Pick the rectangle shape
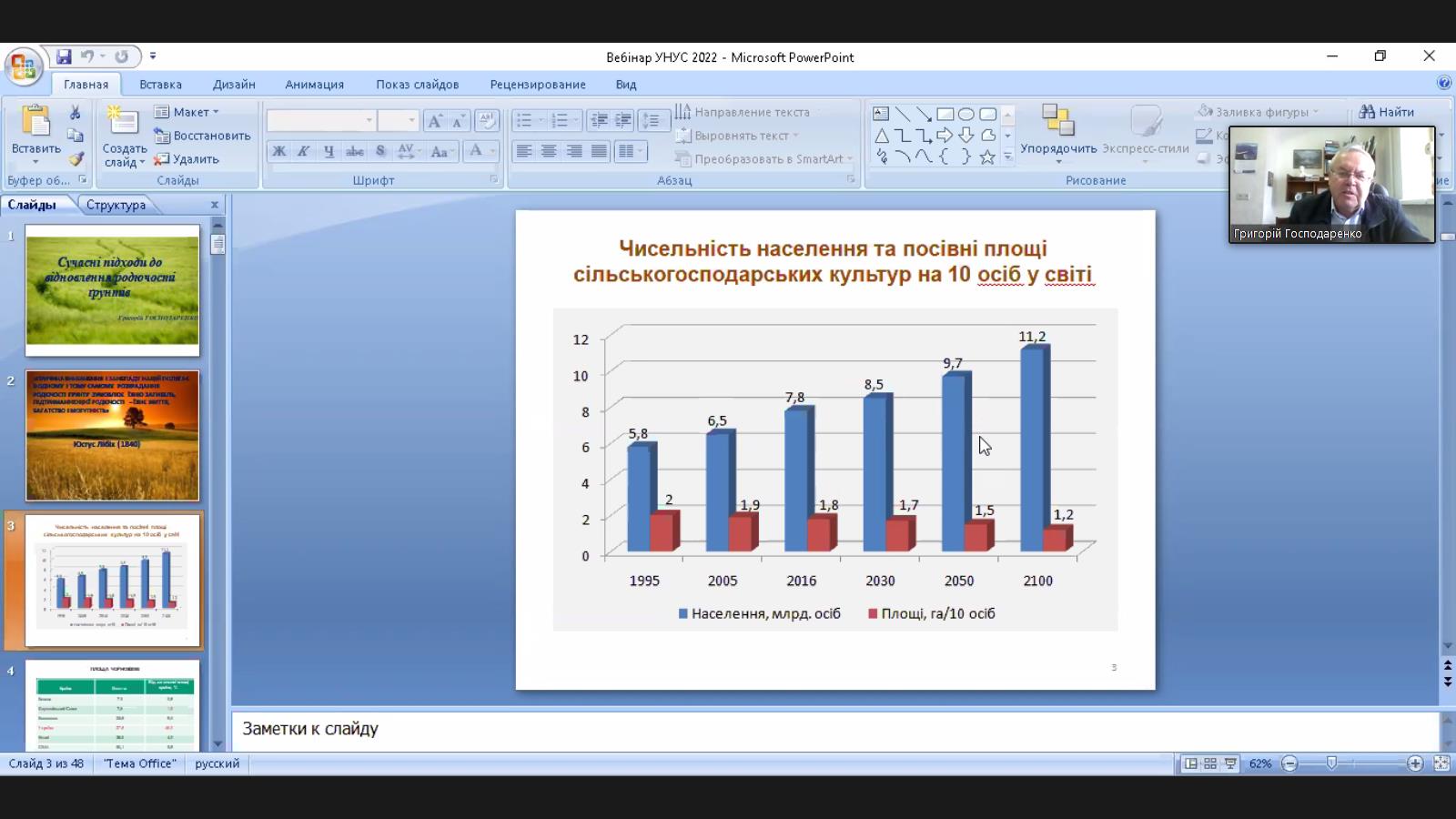 tap(945, 114)
